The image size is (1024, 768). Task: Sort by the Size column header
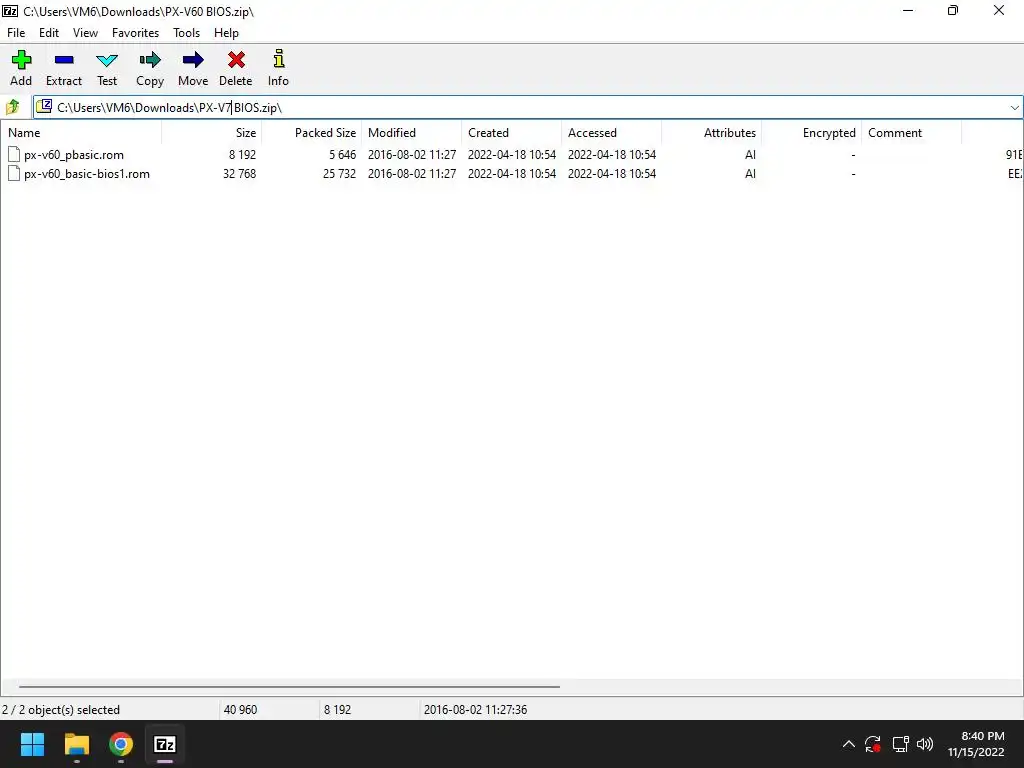212,133
